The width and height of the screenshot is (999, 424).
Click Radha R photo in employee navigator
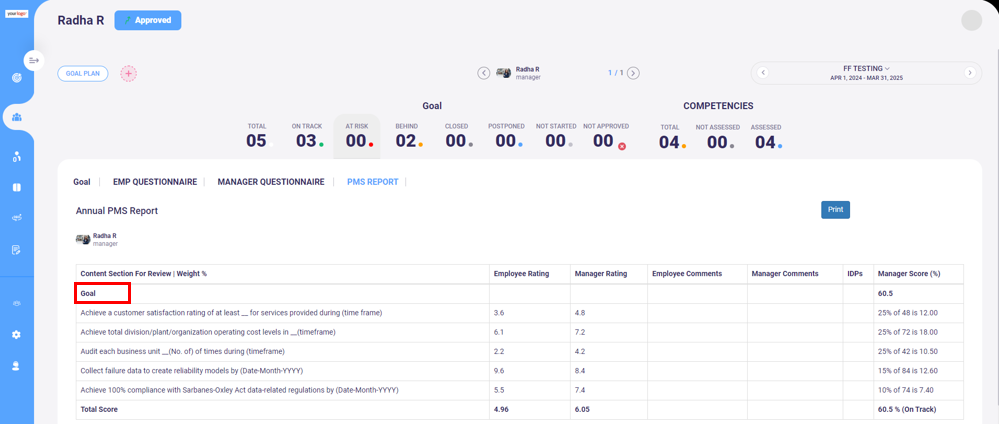(503, 73)
